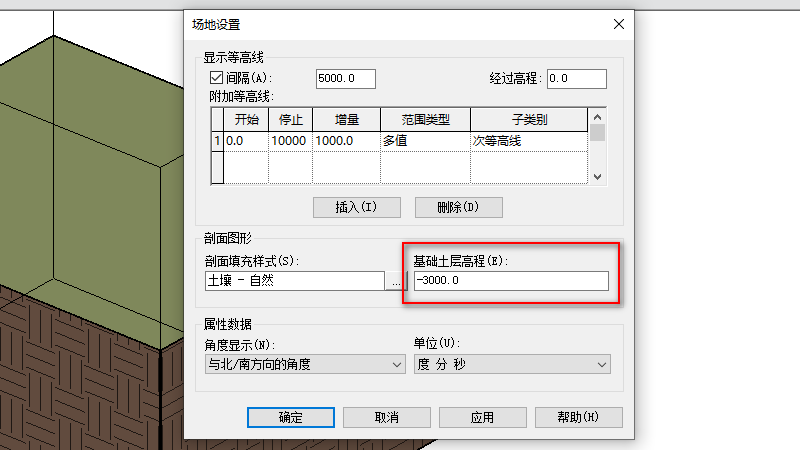Click the 删除(D) button
Viewport: 800px width, 450px height.
(459, 207)
